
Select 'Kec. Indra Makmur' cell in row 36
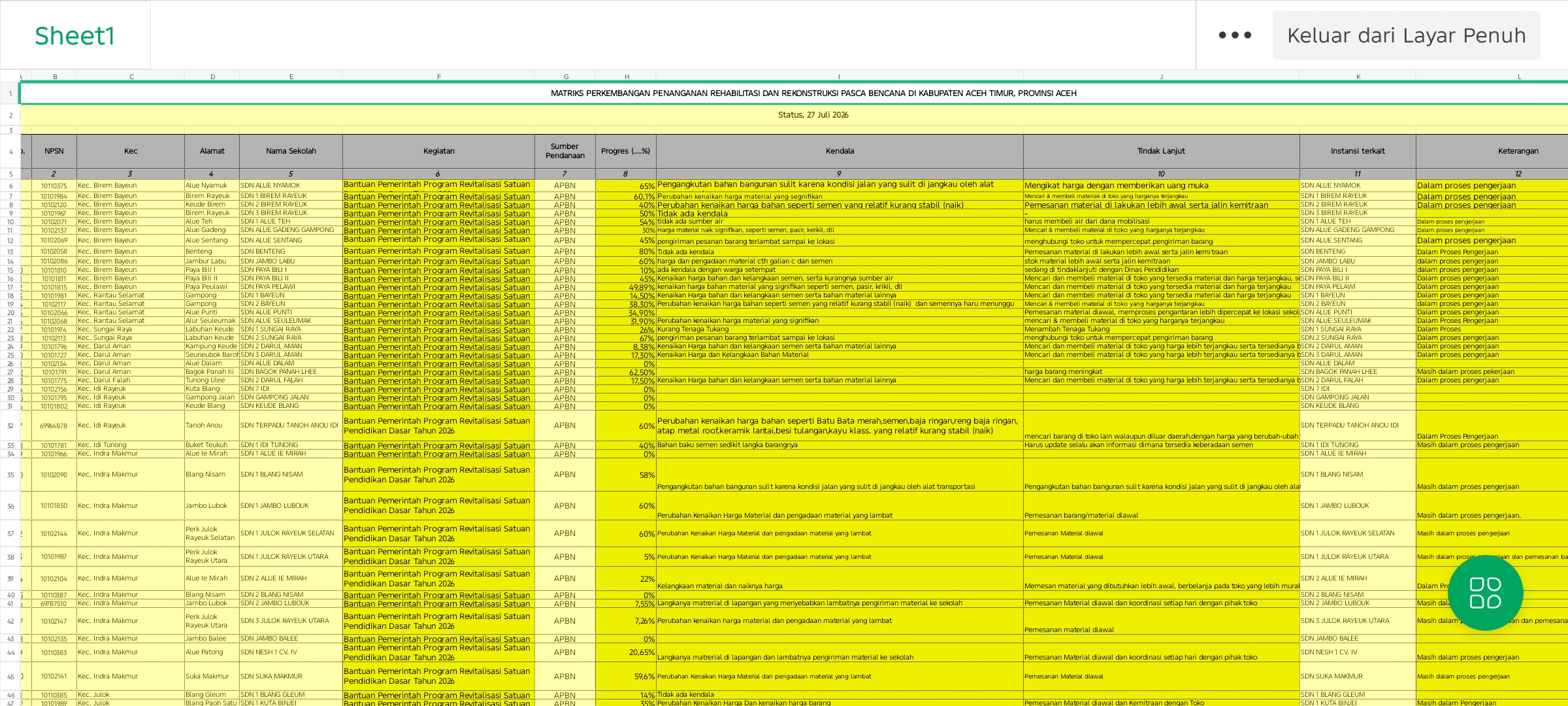coord(131,506)
